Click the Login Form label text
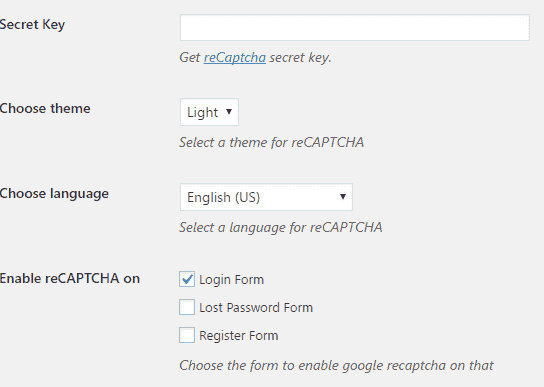This screenshot has width=544, height=387. click(231, 280)
